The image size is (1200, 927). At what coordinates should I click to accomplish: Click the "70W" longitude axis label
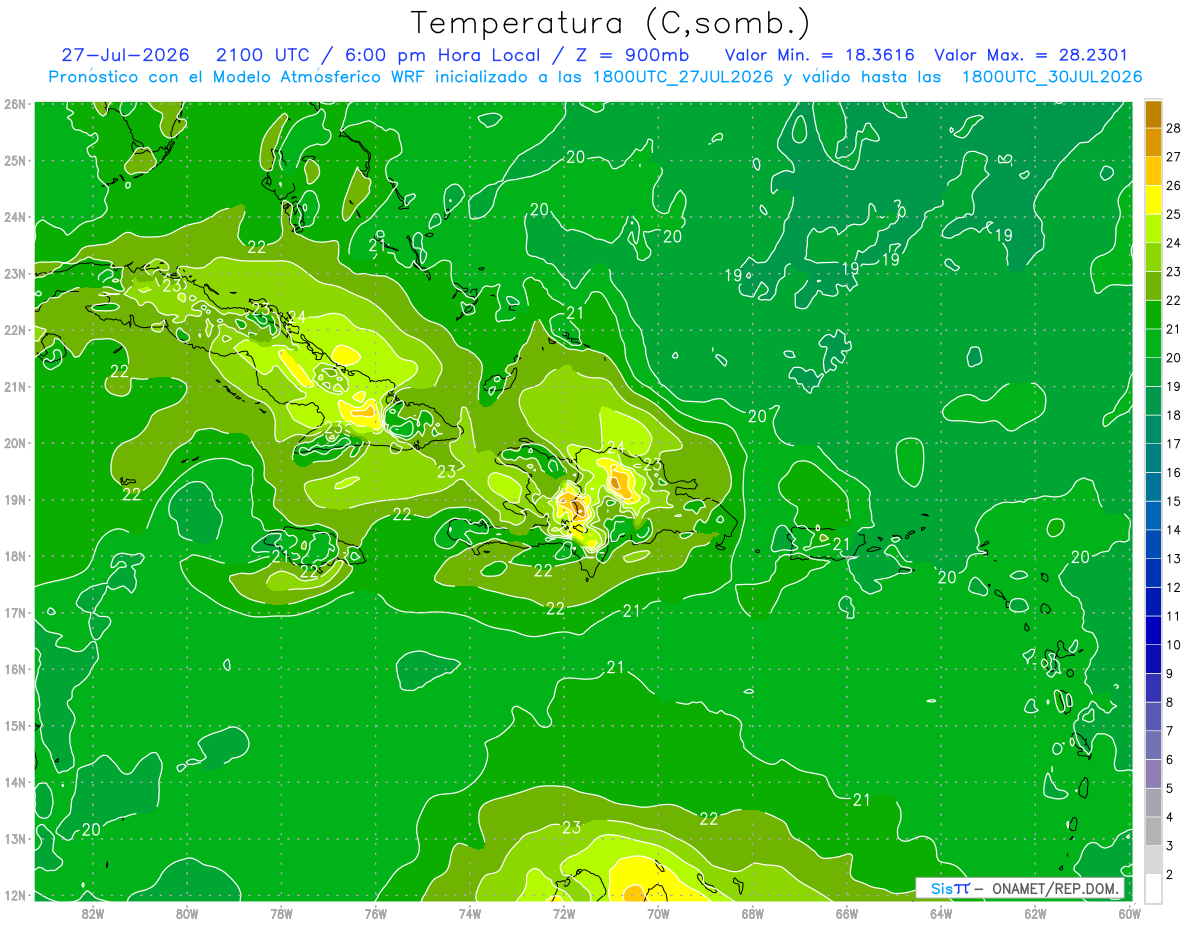click(658, 913)
